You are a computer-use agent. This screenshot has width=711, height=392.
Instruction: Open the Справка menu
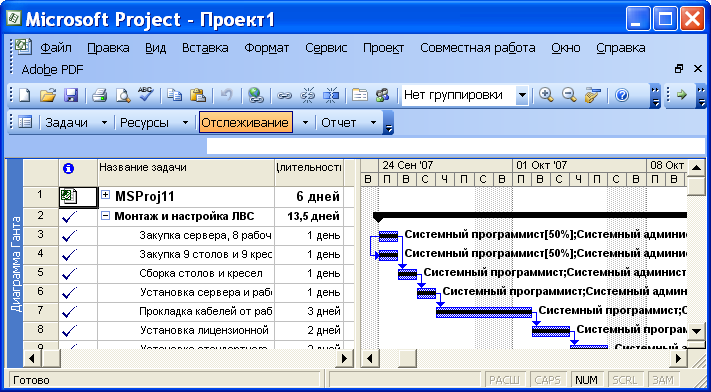pos(621,48)
